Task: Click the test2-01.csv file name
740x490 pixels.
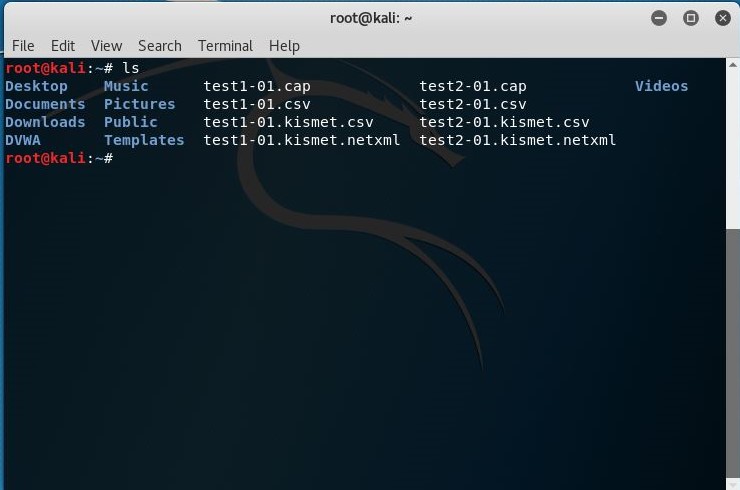Action: 473,104
